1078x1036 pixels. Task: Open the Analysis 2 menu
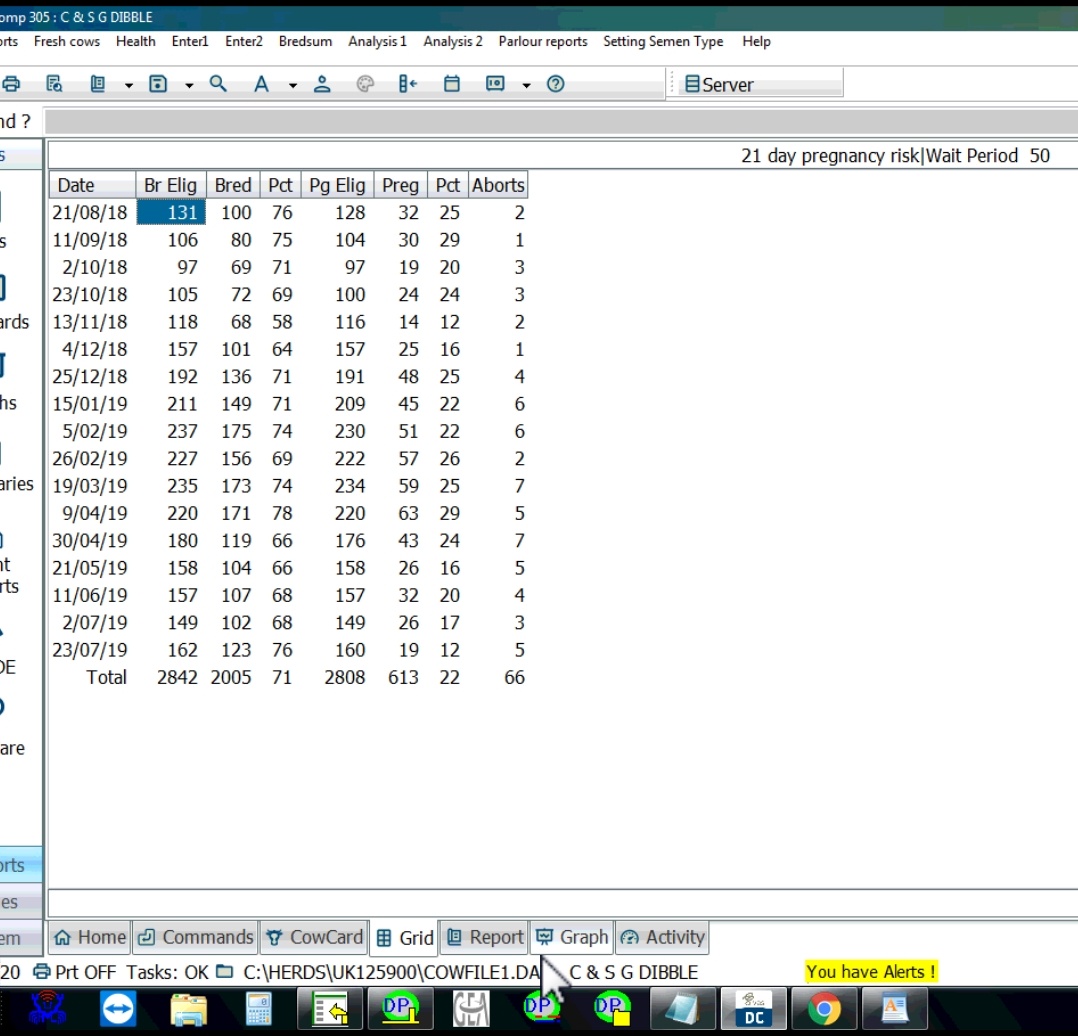click(453, 41)
